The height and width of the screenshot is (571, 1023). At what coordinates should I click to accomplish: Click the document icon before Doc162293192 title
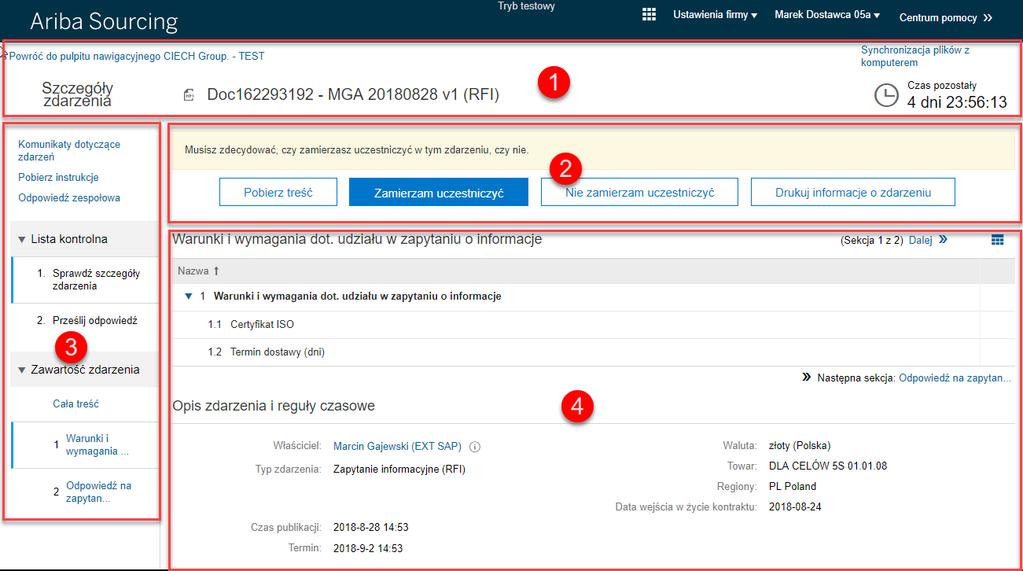tap(189, 95)
